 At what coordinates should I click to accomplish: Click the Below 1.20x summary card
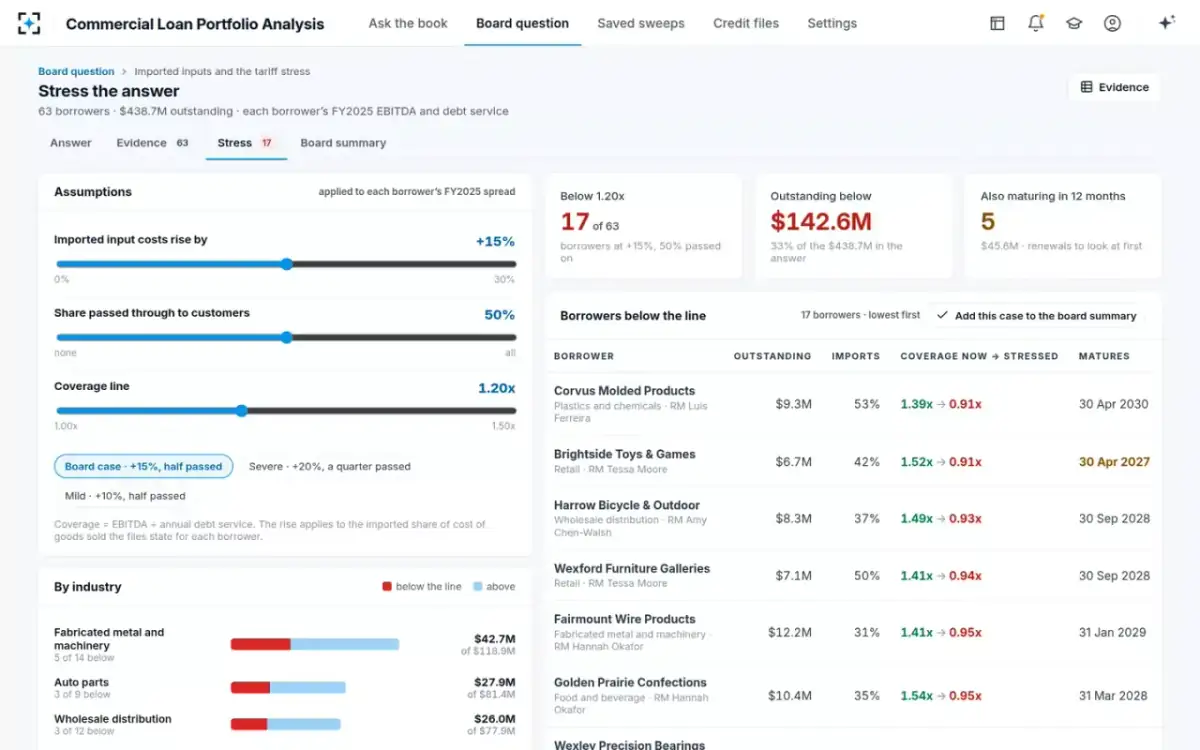tap(643, 226)
